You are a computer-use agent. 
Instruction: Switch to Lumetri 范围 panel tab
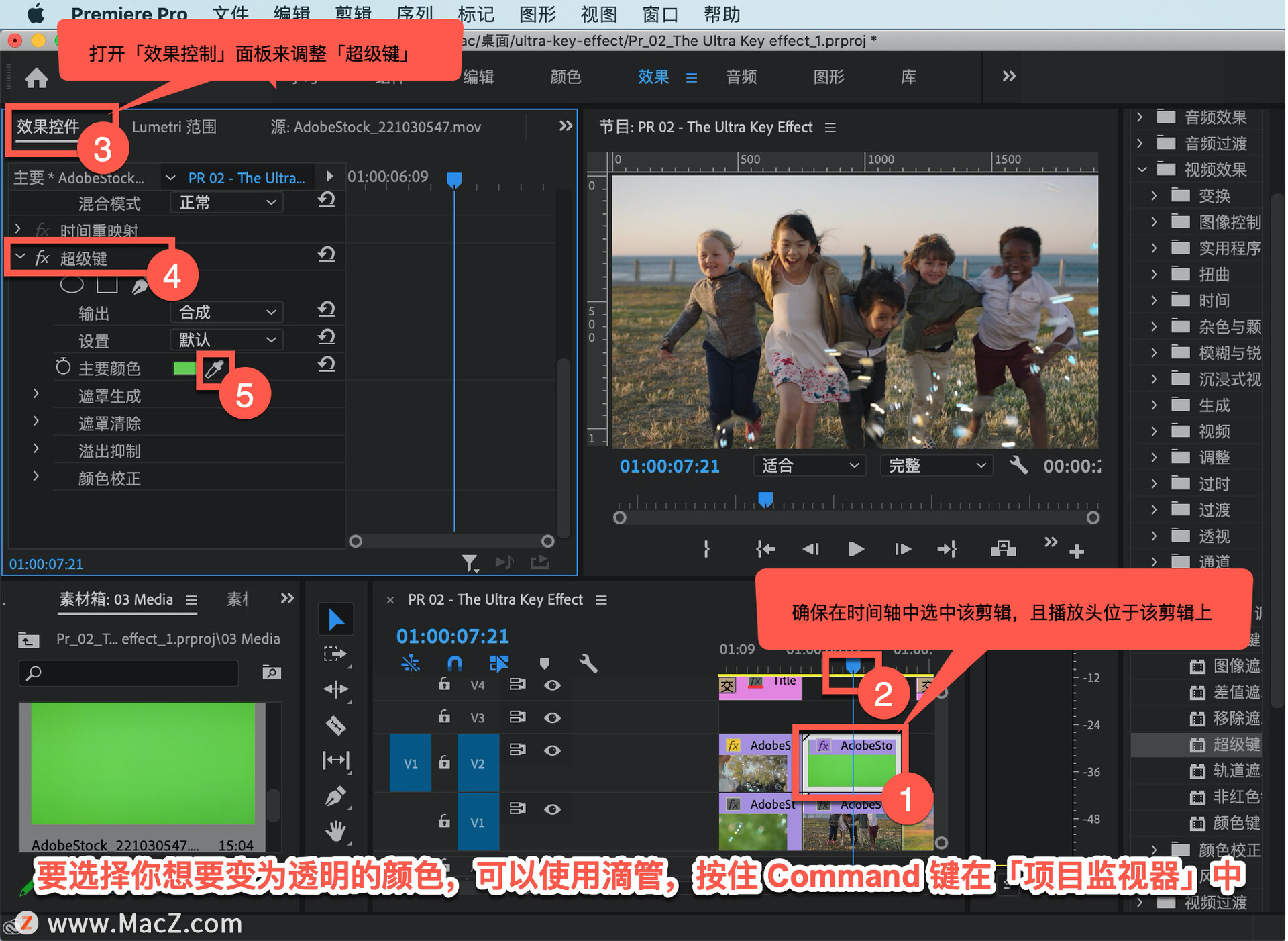174,128
